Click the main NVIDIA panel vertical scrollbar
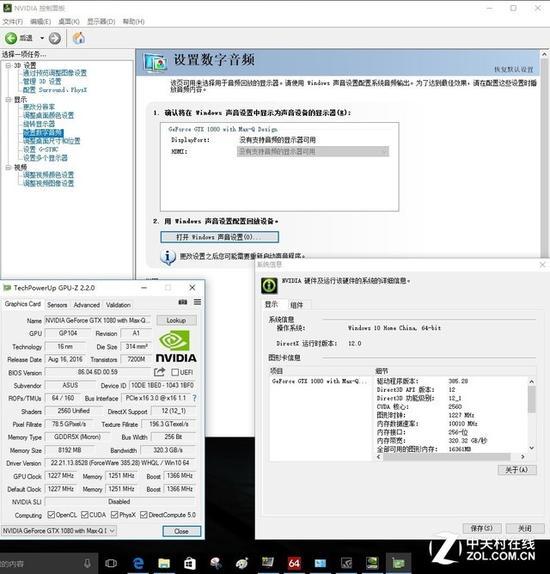Viewport: 550px width, 574px height. point(544,157)
